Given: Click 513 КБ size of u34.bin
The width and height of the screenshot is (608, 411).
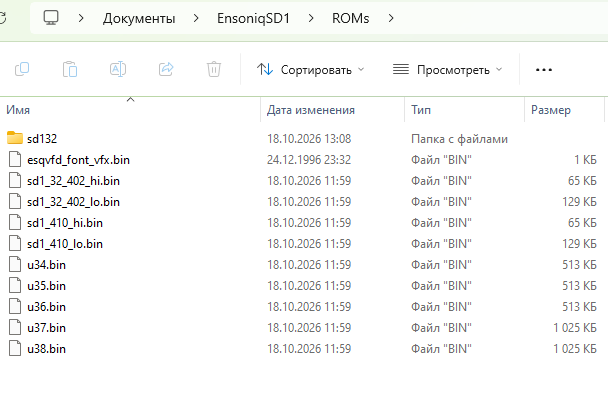Looking at the screenshot, I should click(x=579, y=264).
